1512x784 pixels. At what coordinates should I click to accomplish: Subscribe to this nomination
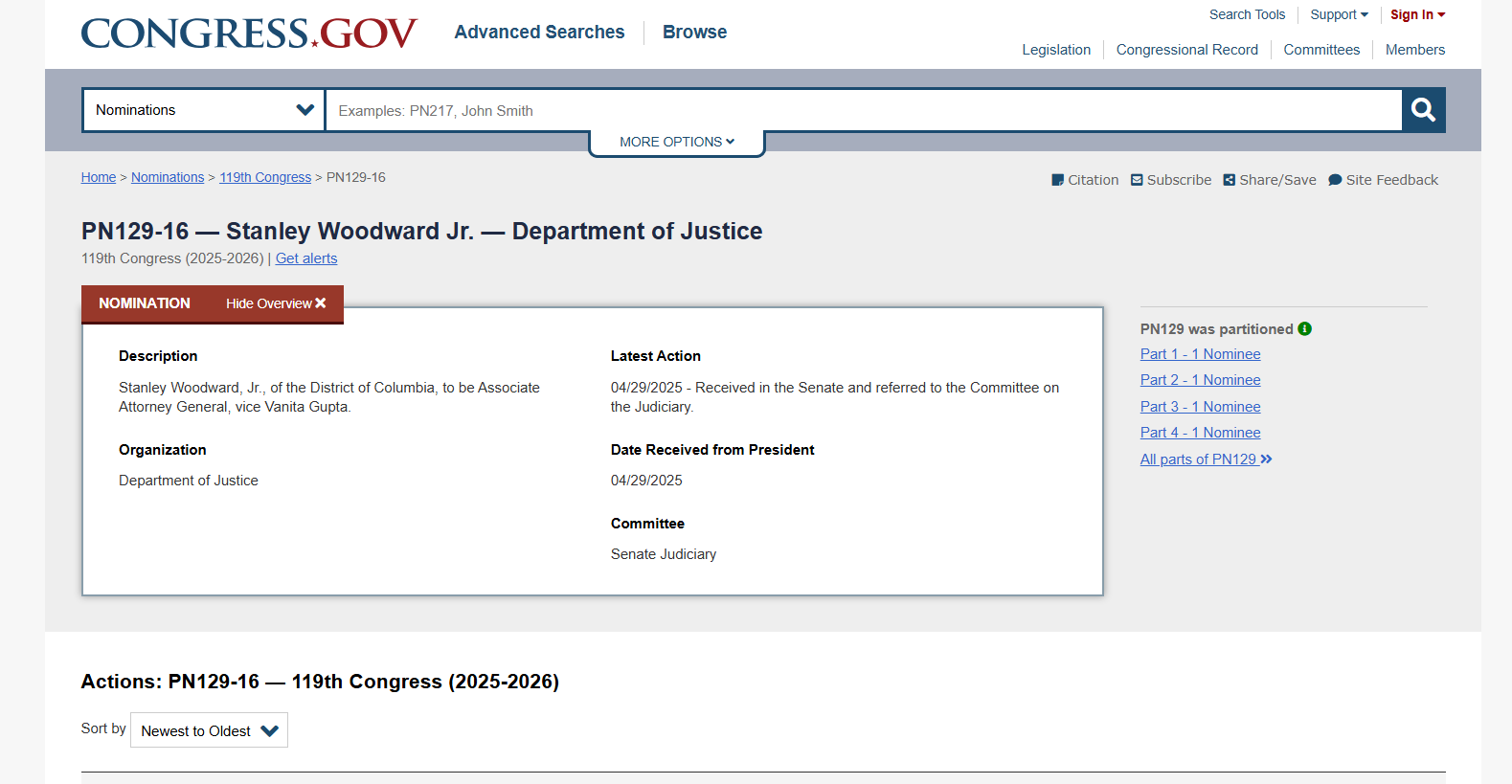[1171, 180]
